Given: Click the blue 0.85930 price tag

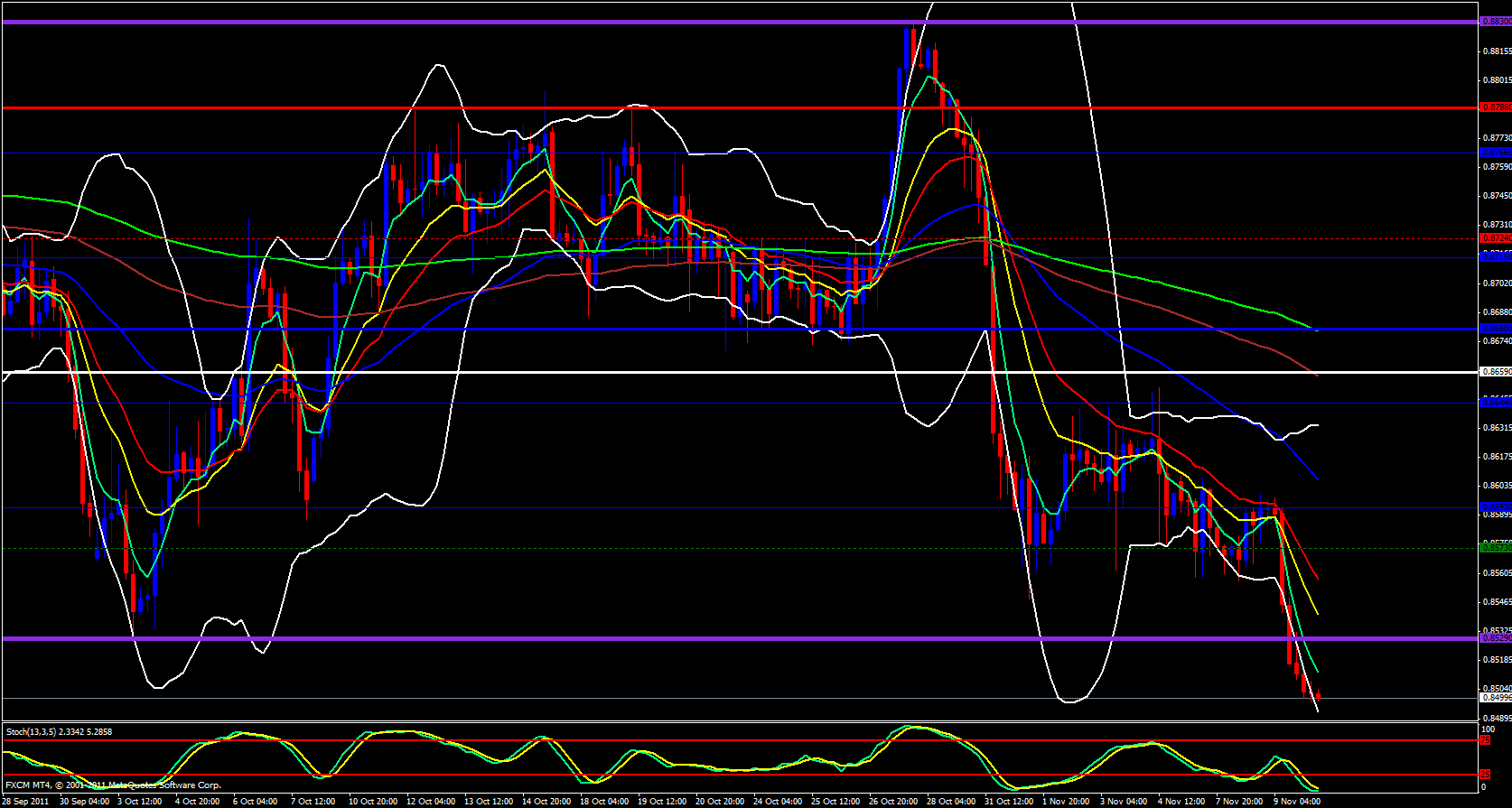Looking at the screenshot, I should (x=1495, y=507).
